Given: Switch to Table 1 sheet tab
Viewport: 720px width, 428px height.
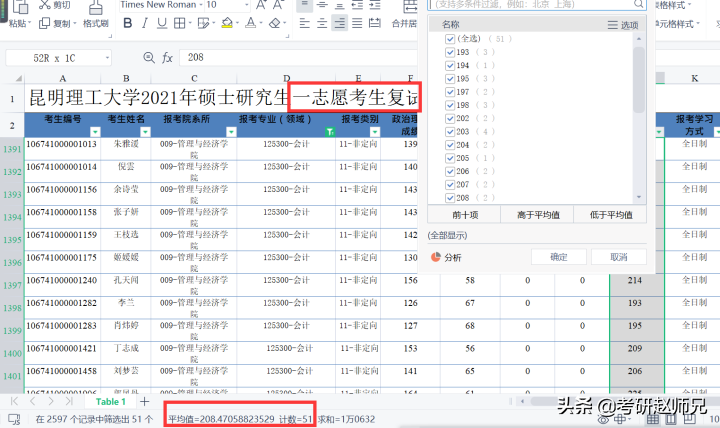Looking at the screenshot, I should [111, 402].
